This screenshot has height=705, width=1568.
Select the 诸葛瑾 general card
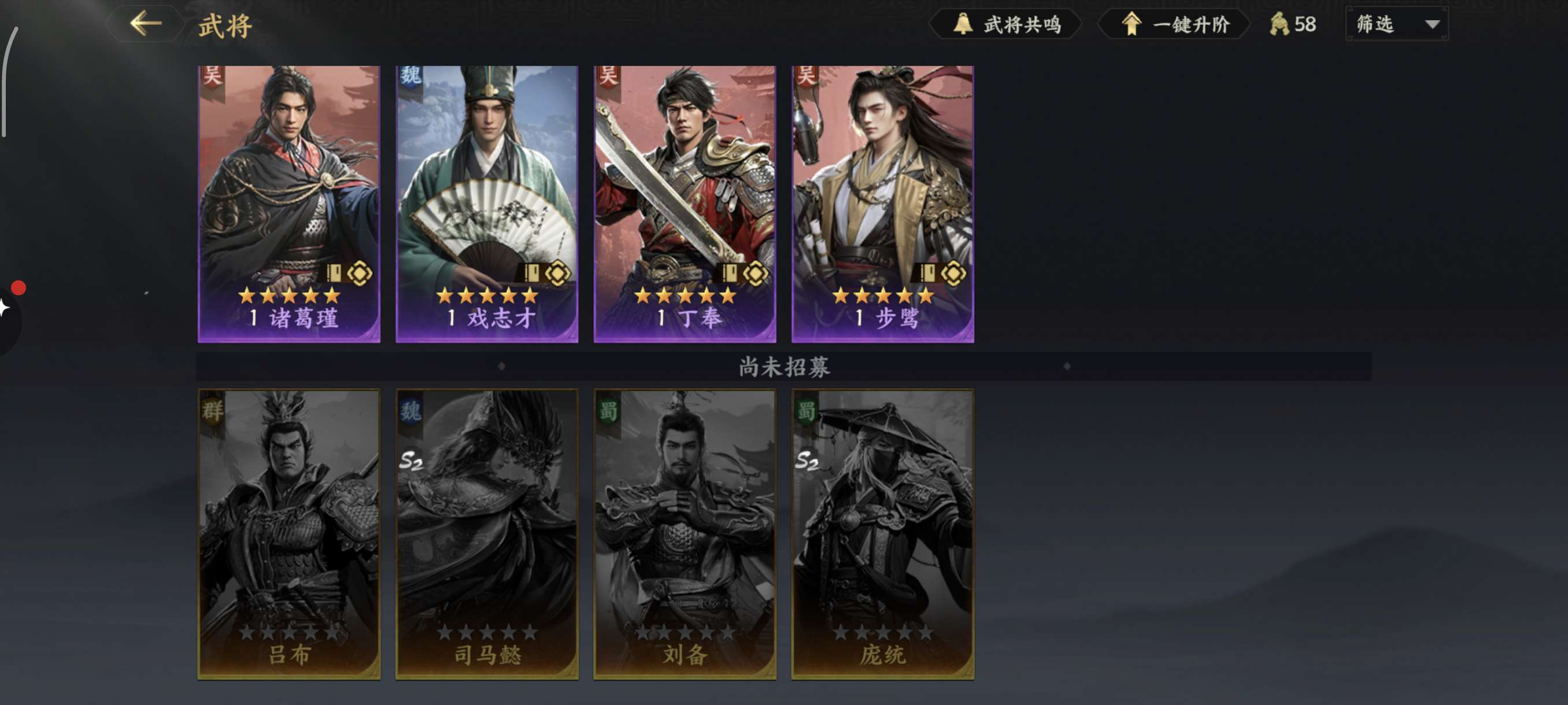[289, 204]
